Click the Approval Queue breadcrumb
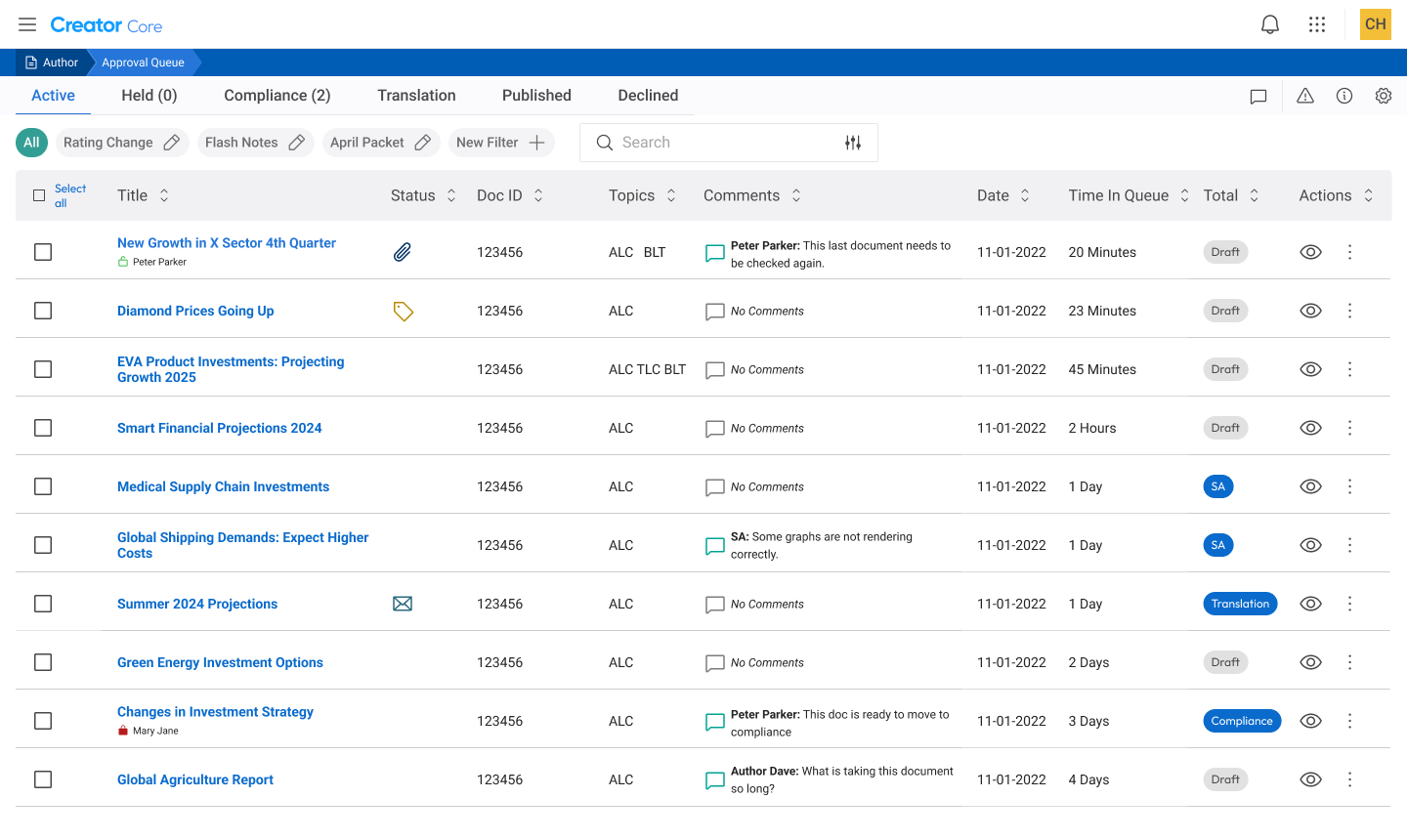The image size is (1407, 840). (x=143, y=63)
